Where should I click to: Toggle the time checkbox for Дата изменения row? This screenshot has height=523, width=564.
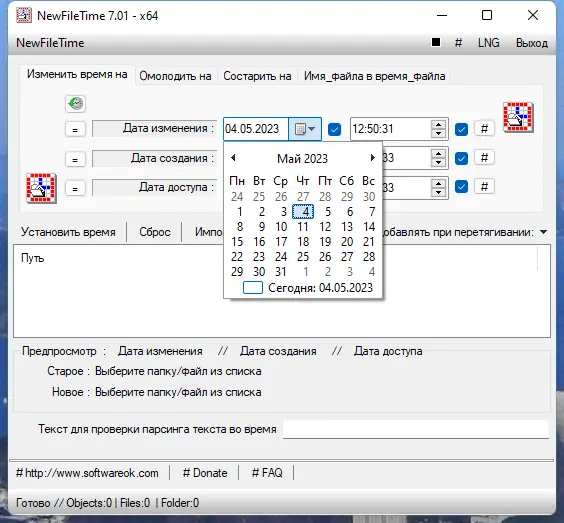click(461, 129)
